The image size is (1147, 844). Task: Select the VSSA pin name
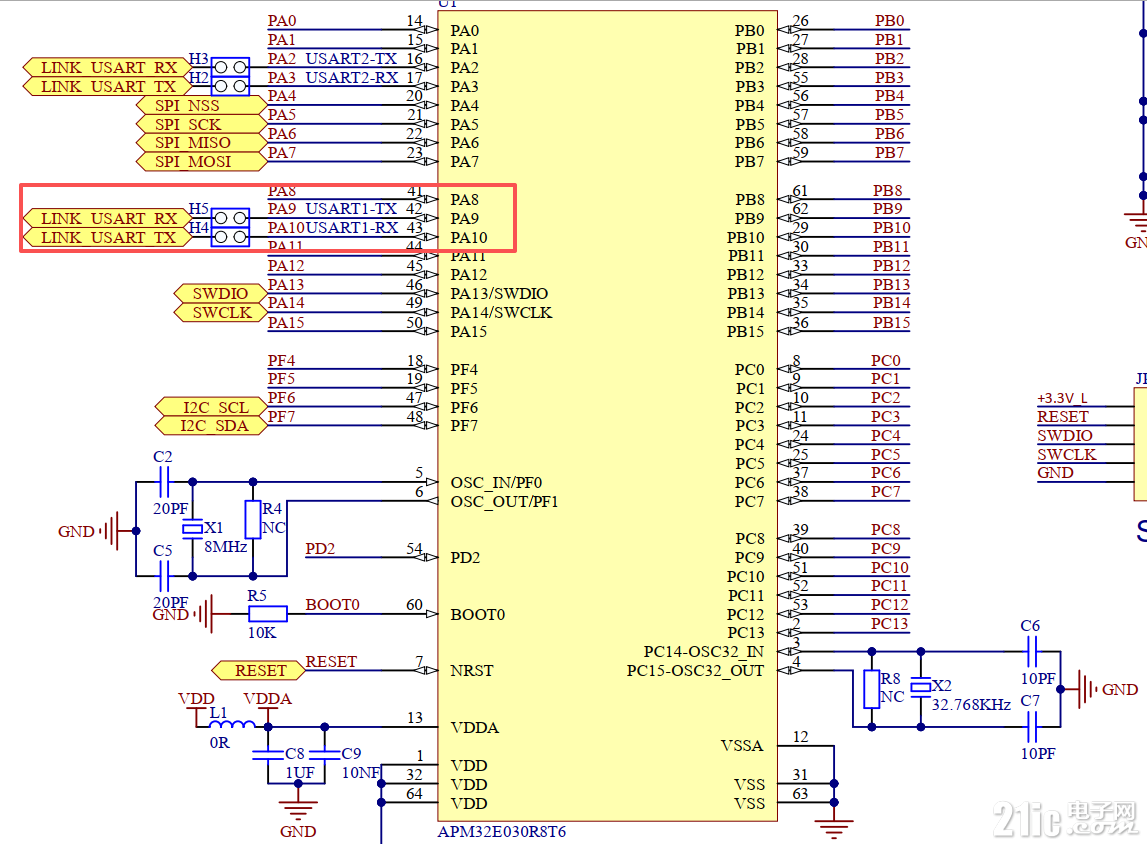(x=742, y=746)
